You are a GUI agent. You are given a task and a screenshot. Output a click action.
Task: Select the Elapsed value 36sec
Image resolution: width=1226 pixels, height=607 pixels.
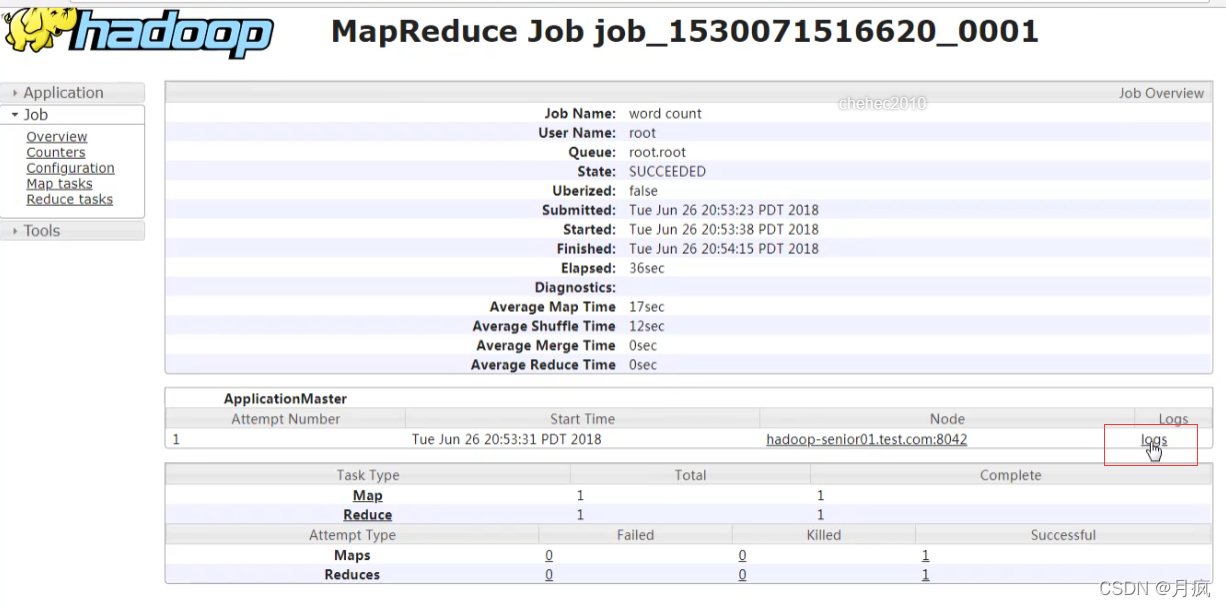coord(646,269)
